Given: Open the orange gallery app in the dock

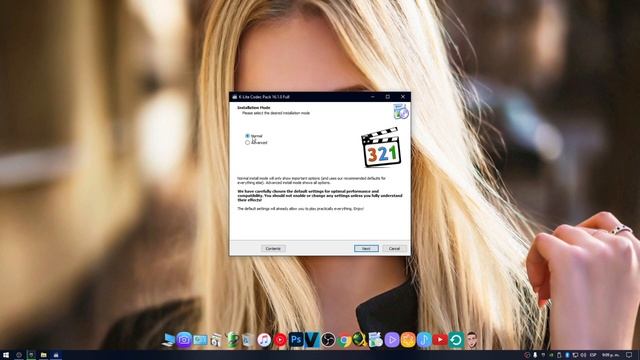Looking at the screenshot, I should tap(408, 340).
